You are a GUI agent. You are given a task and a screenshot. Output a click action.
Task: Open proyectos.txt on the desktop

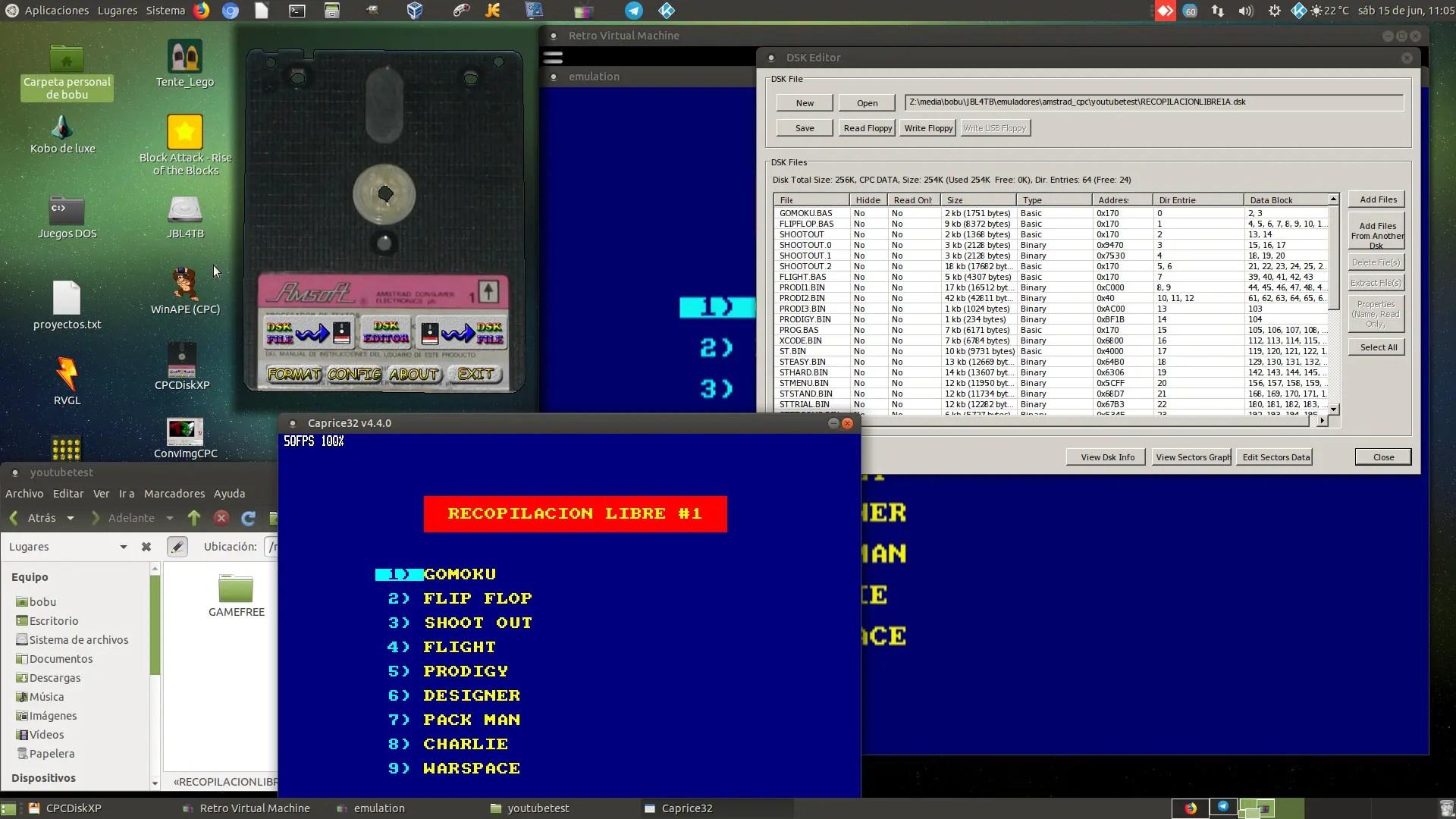coord(67,305)
